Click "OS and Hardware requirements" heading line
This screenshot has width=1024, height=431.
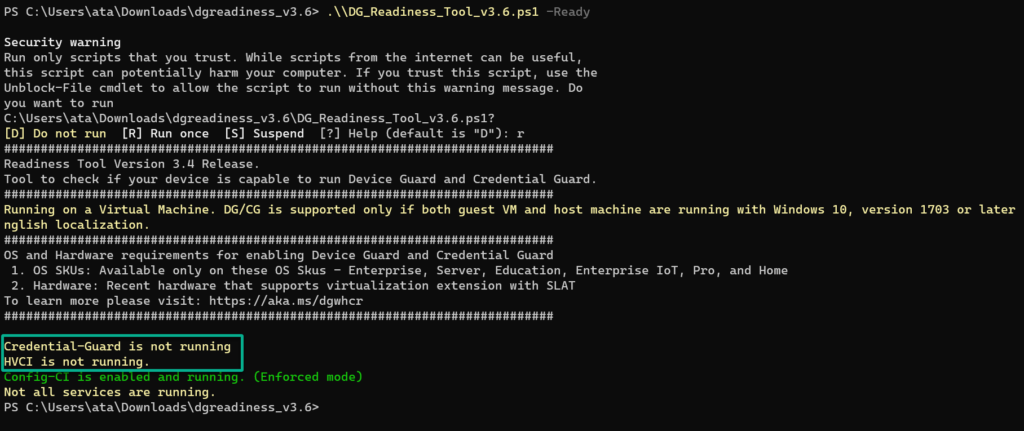[280, 255]
